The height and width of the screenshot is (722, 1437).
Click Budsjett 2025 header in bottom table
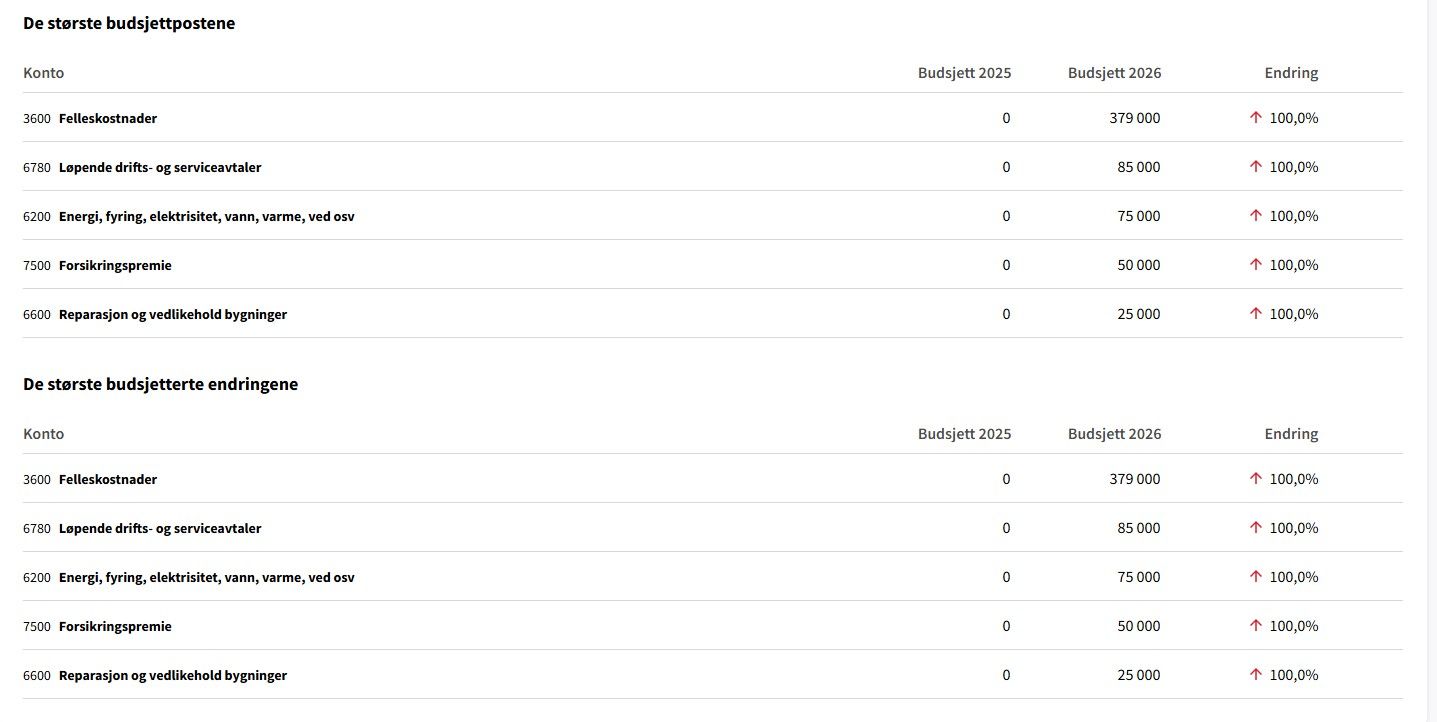965,434
